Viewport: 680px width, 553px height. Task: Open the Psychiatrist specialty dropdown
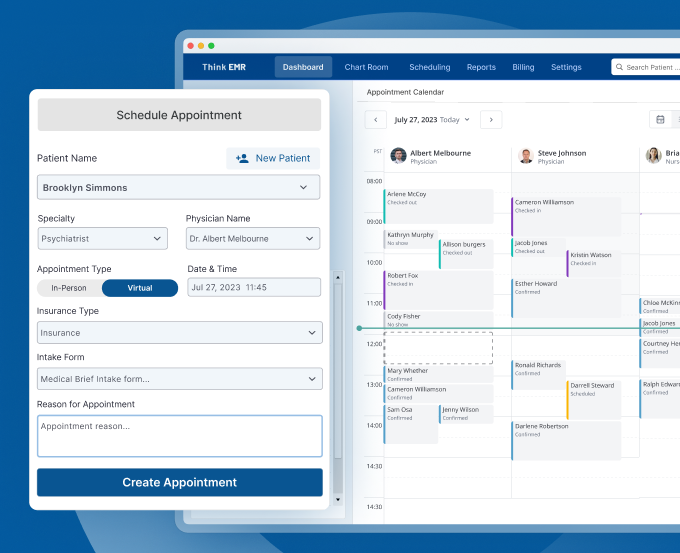pyautogui.click(x=157, y=239)
